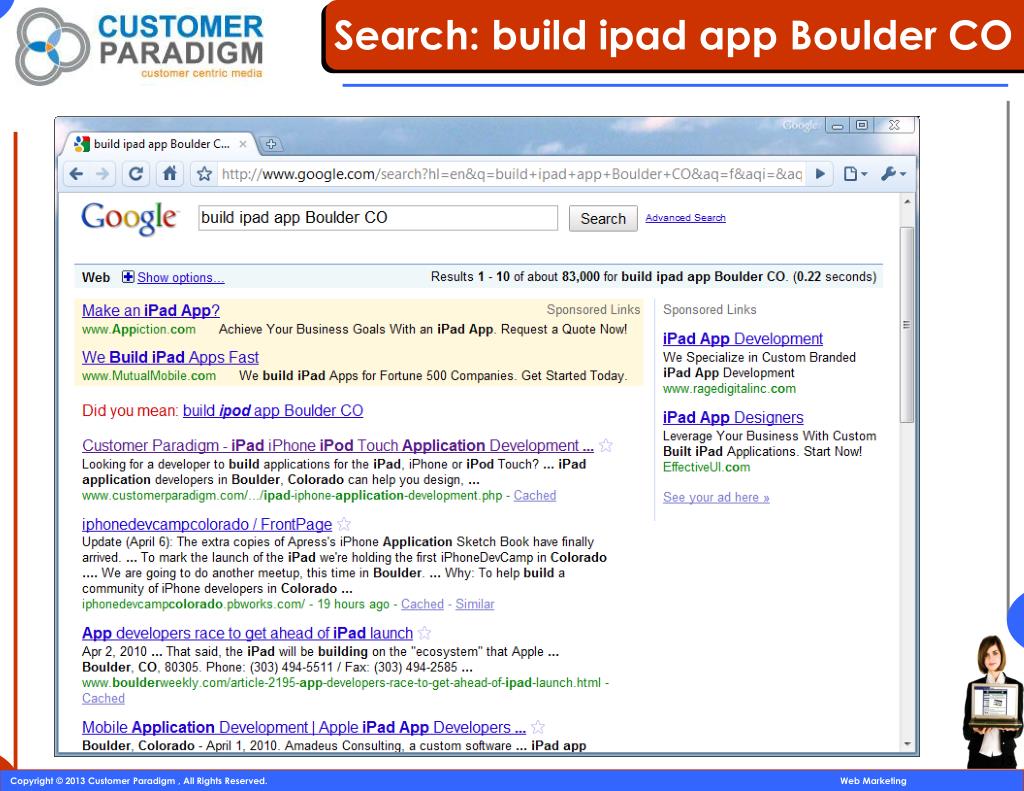1024x791 pixels.
Task: Click the EffectiveUI.com ad URL
Action: tap(707, 467)
